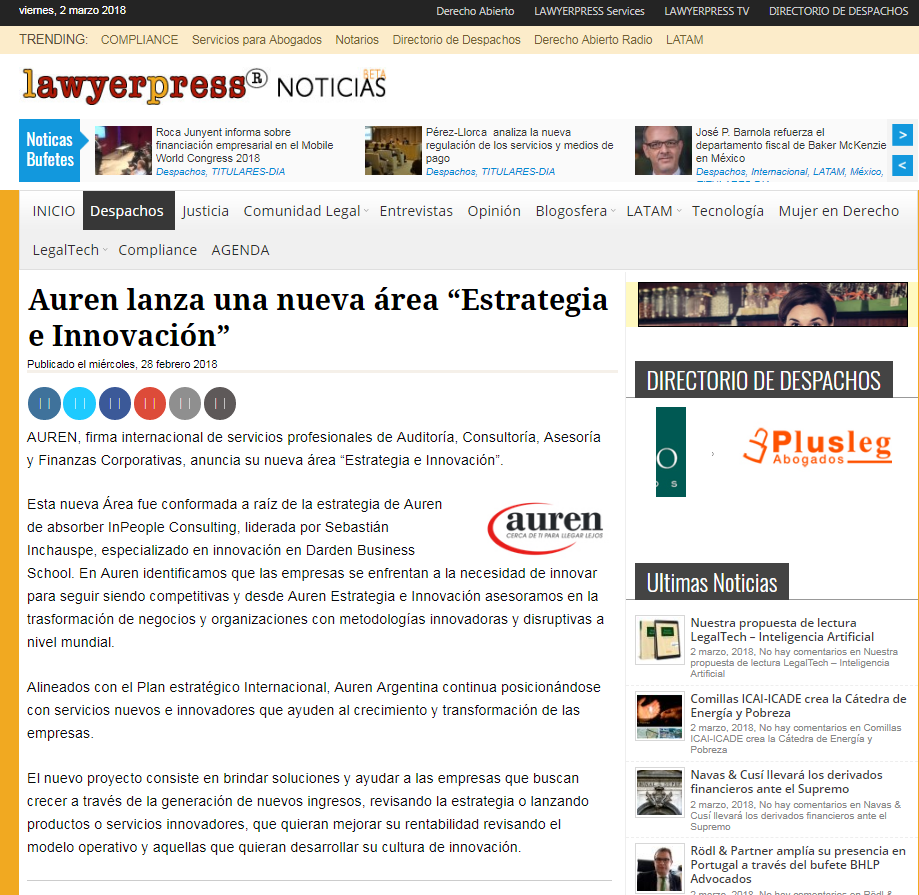Open Comillas ICAI-ICADE Cátedra article
This screenshot has width=919, height=895.
point(798,706)
